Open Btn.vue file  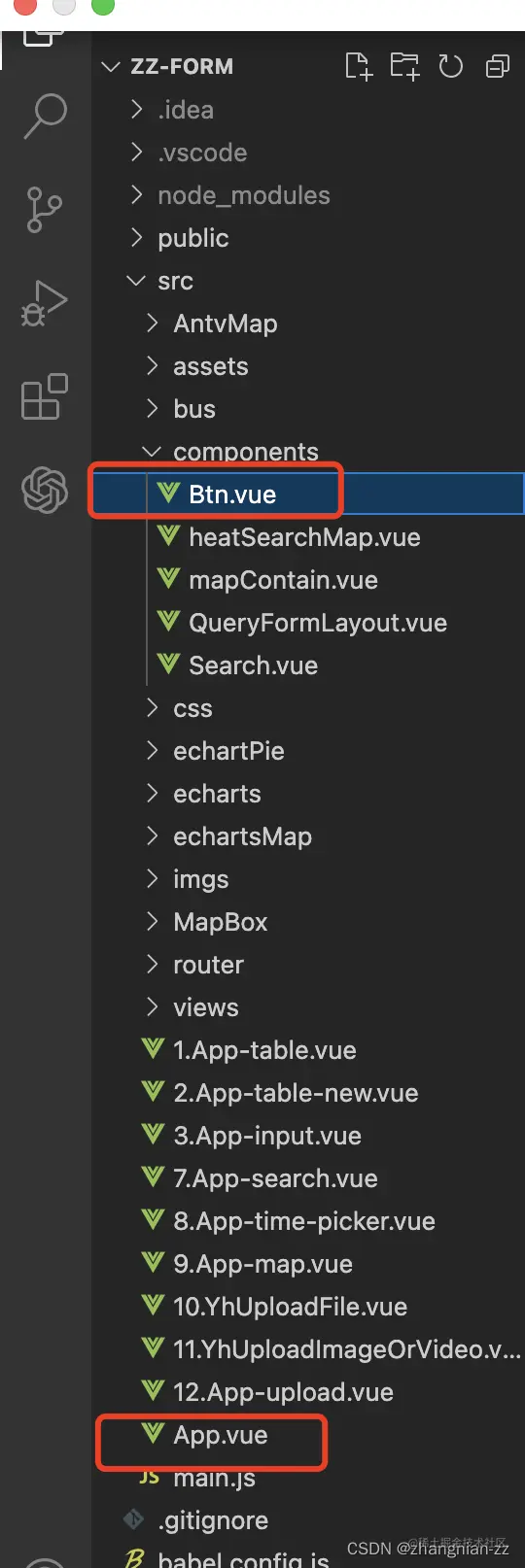(232, 494)
